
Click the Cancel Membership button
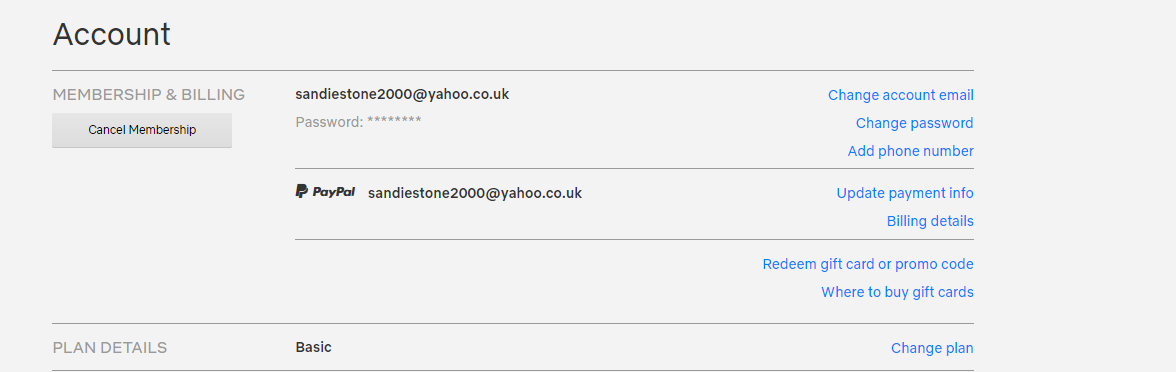click(x=142, y=130)
